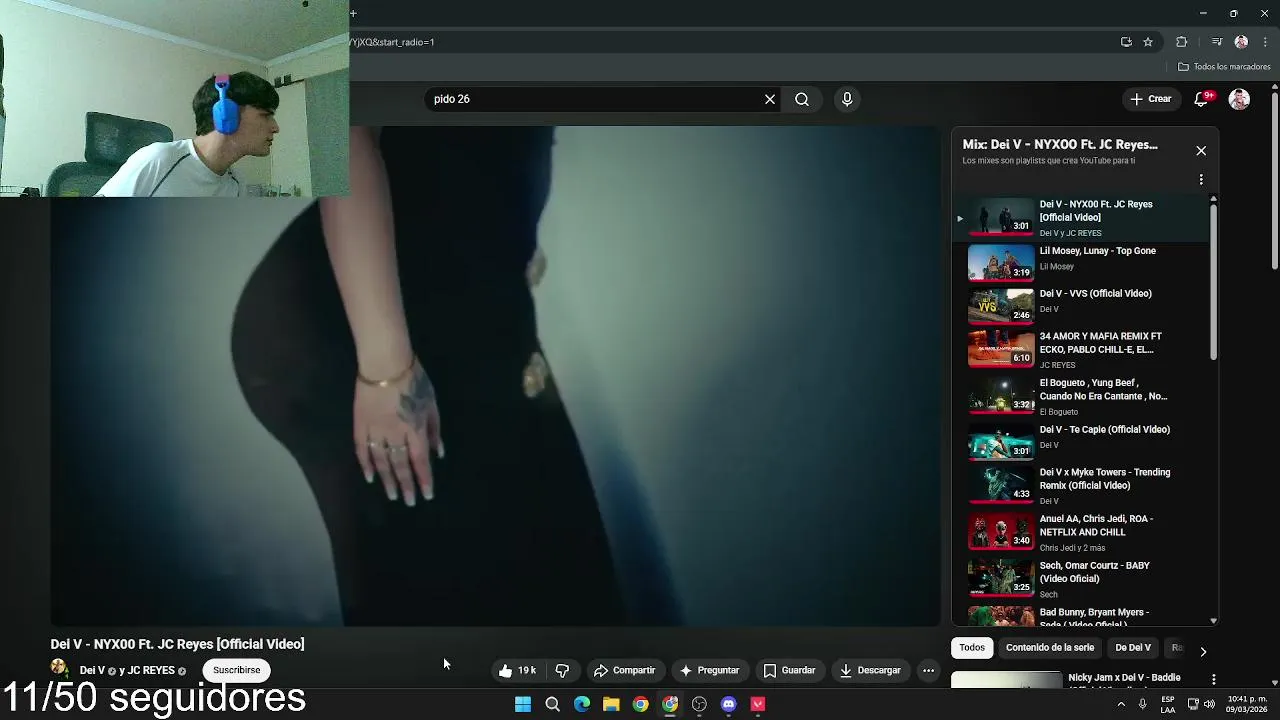
Task: Open new browser tab with plus
Action: 353,13
